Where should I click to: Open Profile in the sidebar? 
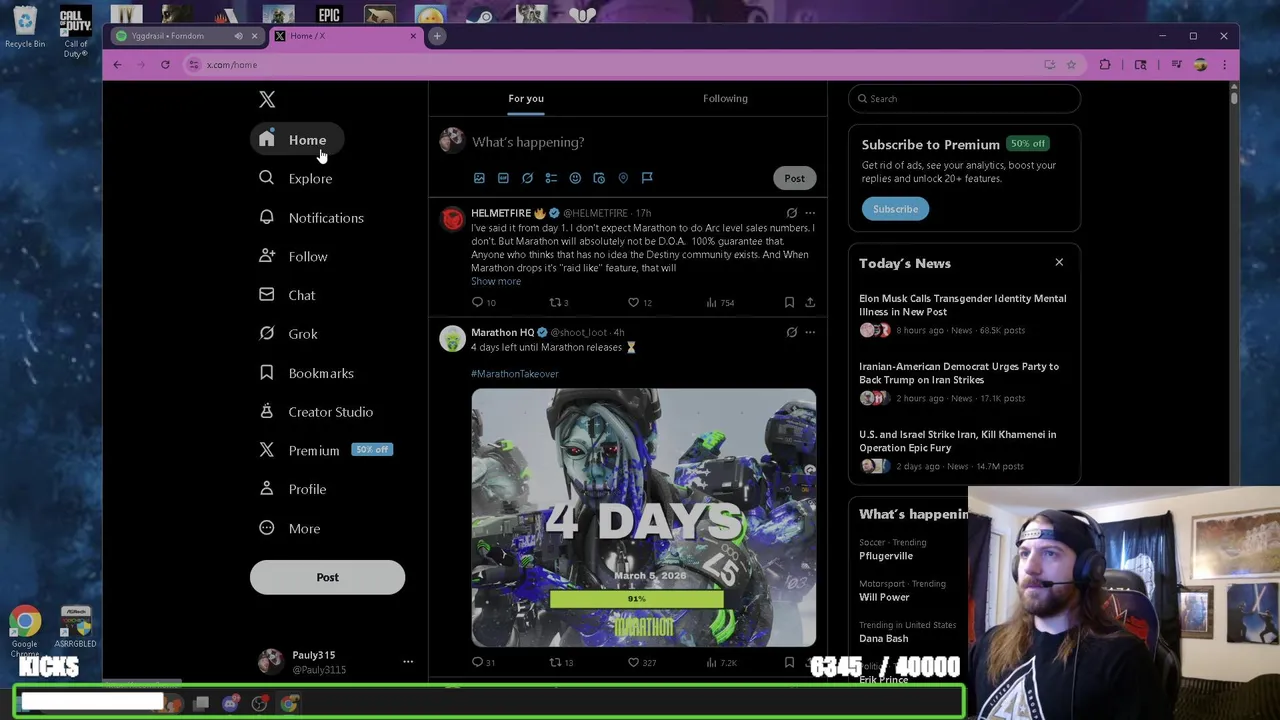[x=294, y=490]
